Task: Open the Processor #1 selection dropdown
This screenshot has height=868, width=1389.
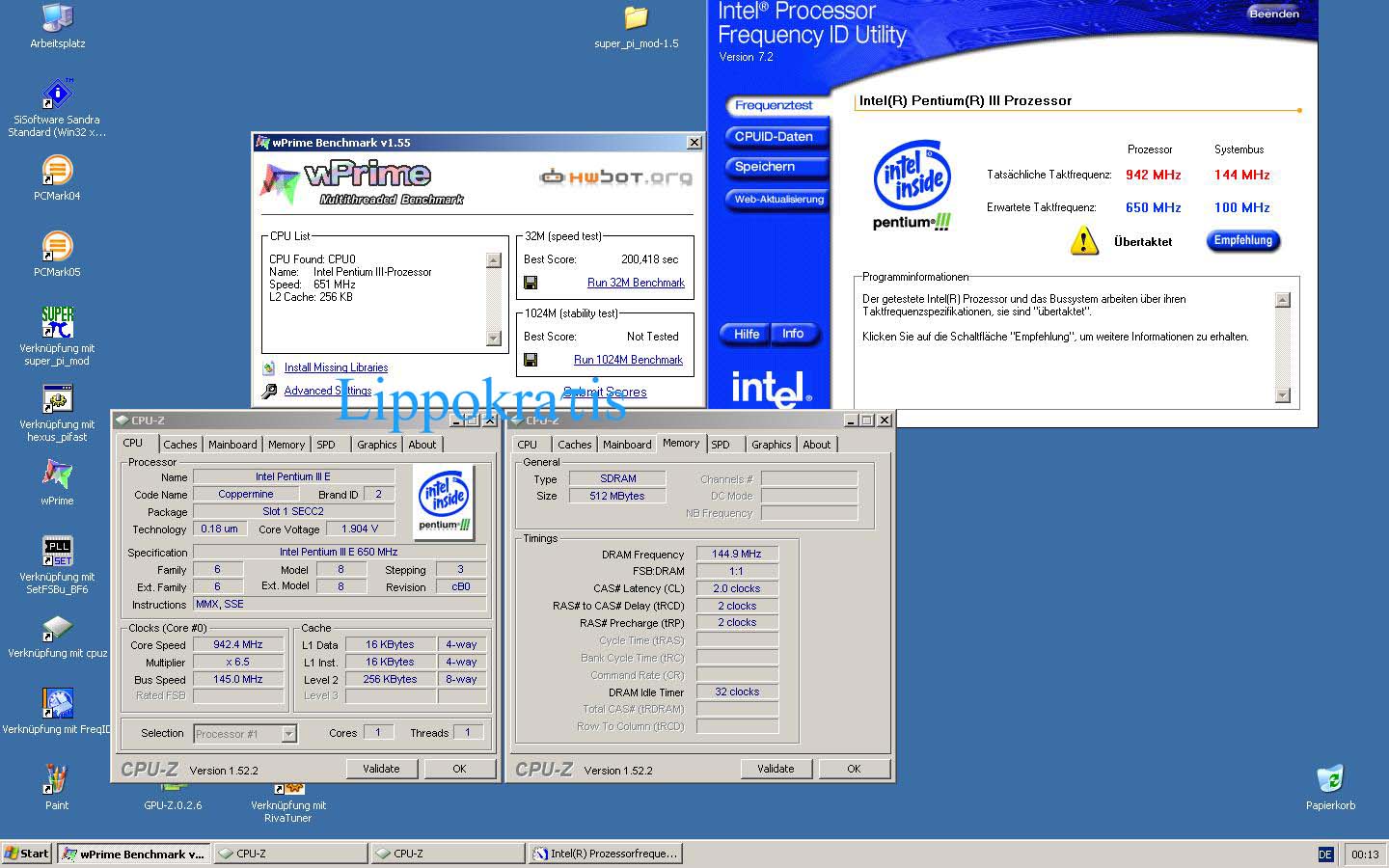Action: point(245,734)
